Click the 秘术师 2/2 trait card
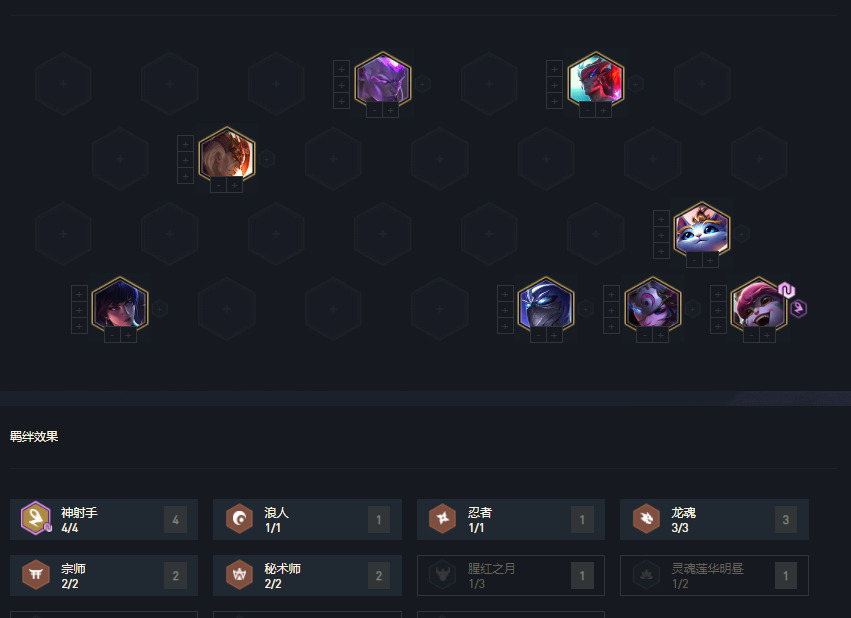This screenshot has height=618, width=851. coord(307,576)
